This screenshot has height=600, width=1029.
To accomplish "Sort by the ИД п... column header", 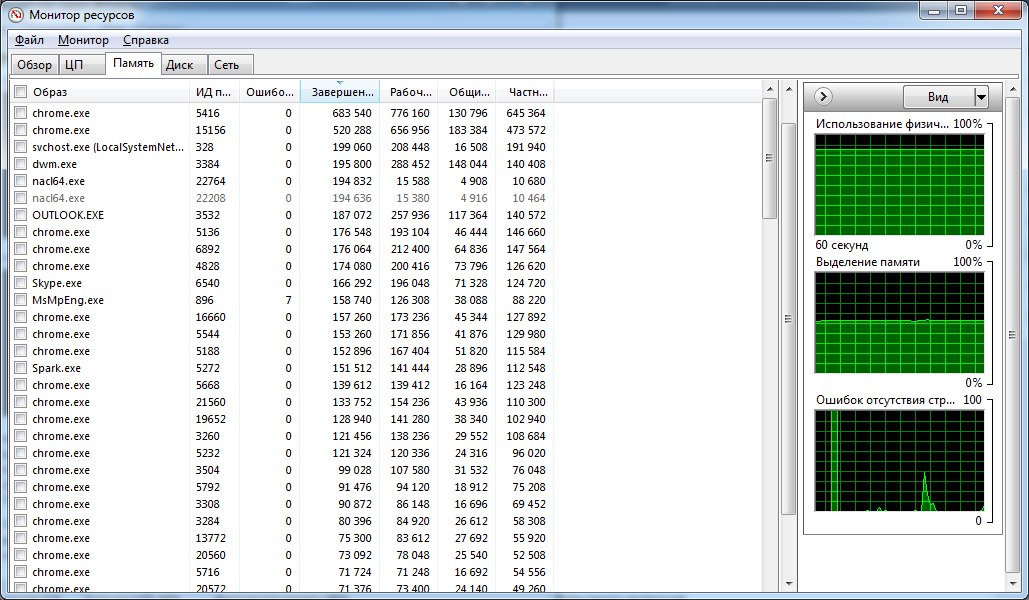I will [x=214, y=92].
